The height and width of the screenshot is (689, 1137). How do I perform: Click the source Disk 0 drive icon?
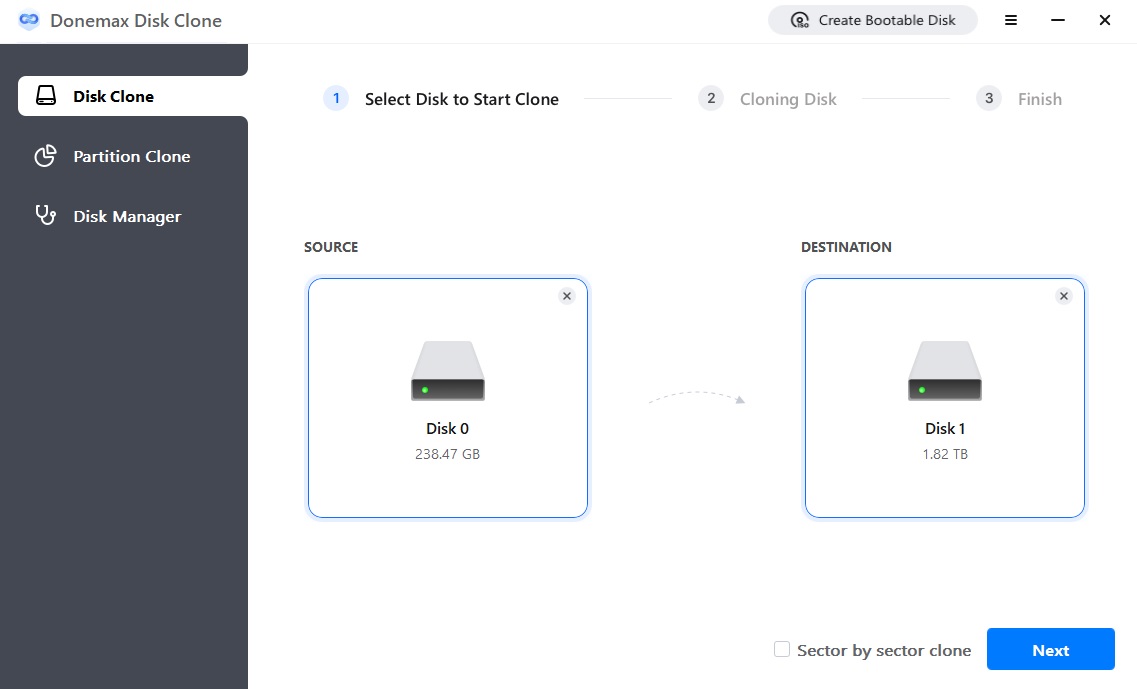click(447, 370)
